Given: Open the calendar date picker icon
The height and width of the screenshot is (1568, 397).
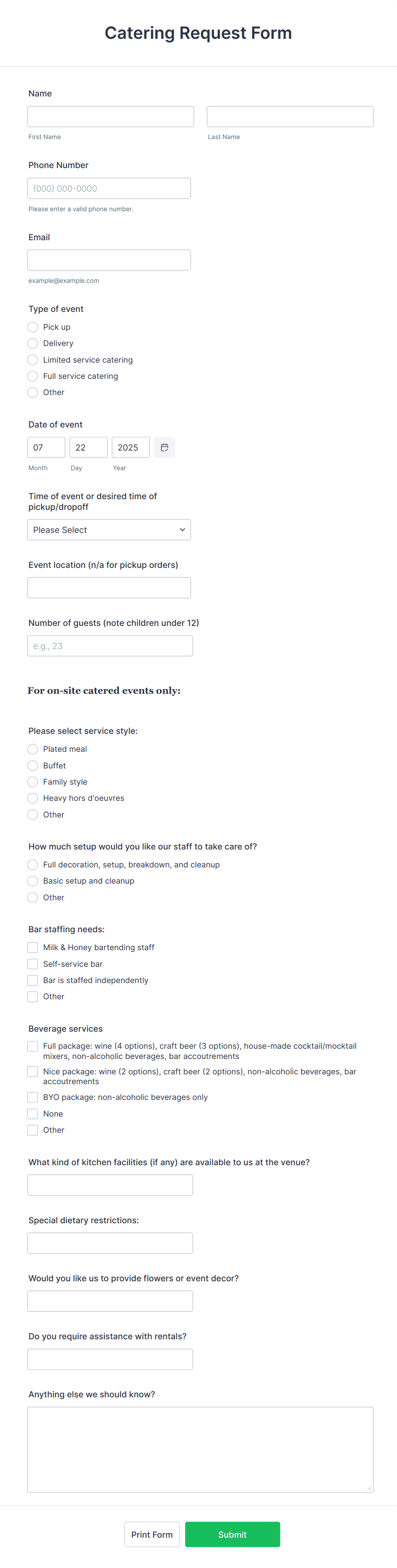Looking at the screenshot, I should tap(164, 448).
